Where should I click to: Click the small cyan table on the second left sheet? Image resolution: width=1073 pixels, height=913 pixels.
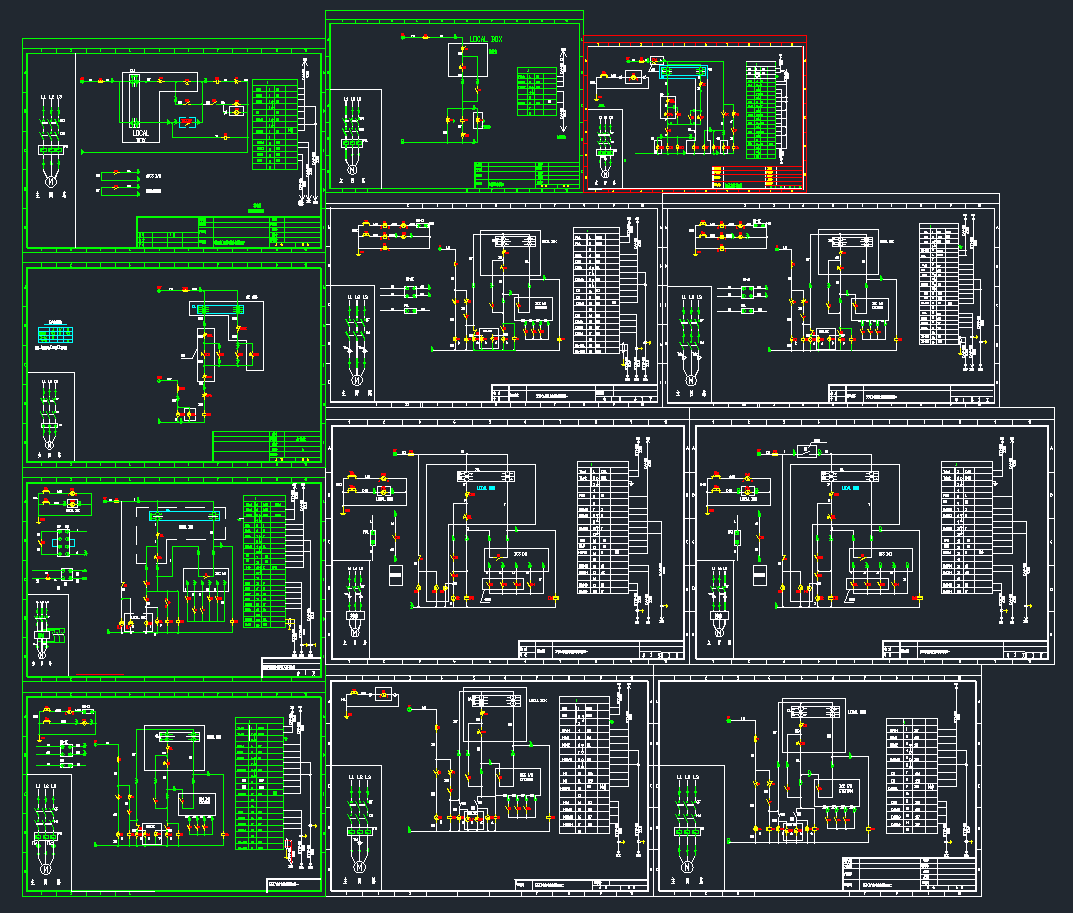click(53, 333)
